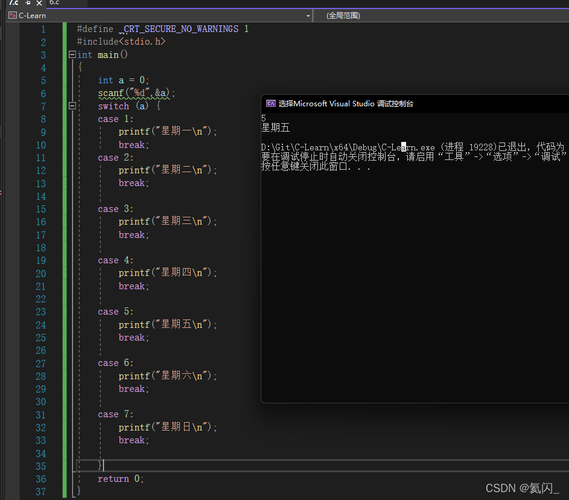Screen dimensions: 569x500
Task: Click the printf("星期六\n") statement
Action: pos(168,376)
